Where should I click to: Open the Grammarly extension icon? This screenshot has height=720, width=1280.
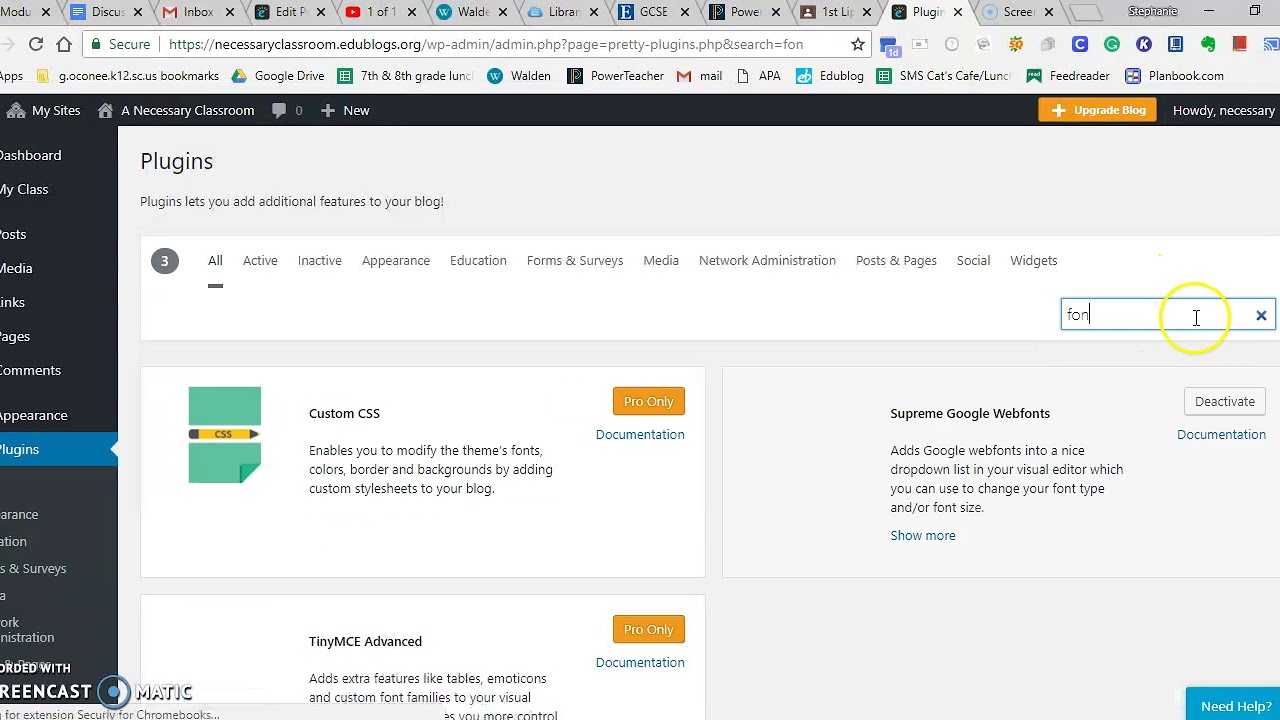[1112, 44]
